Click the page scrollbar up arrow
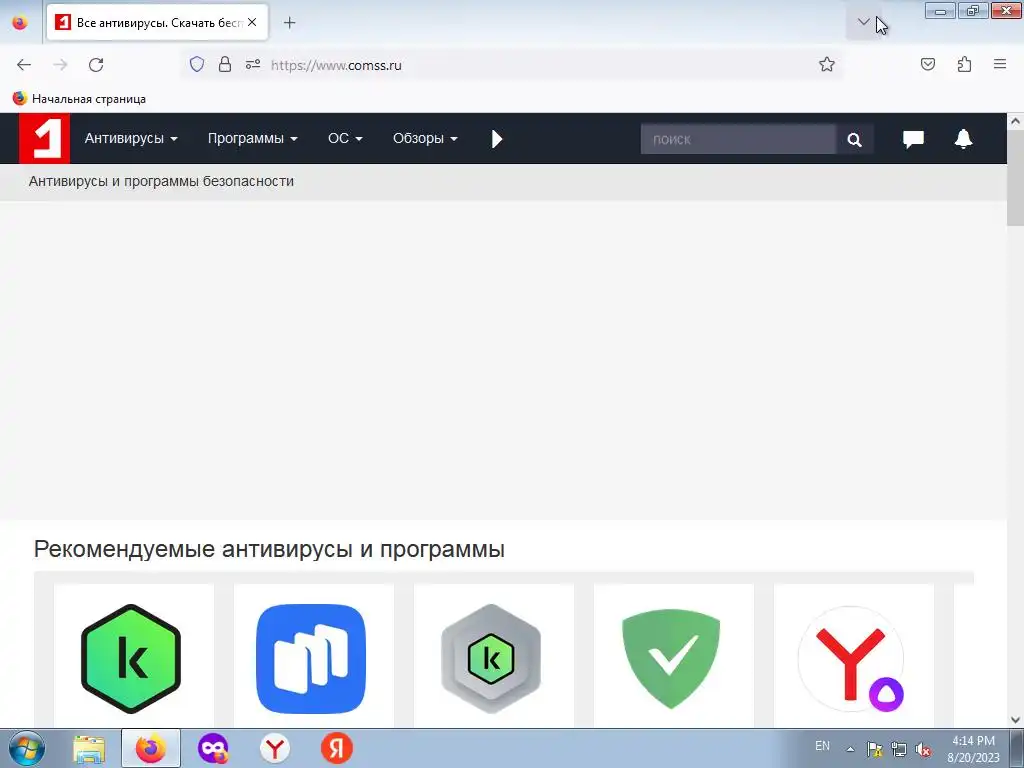 1015,121
